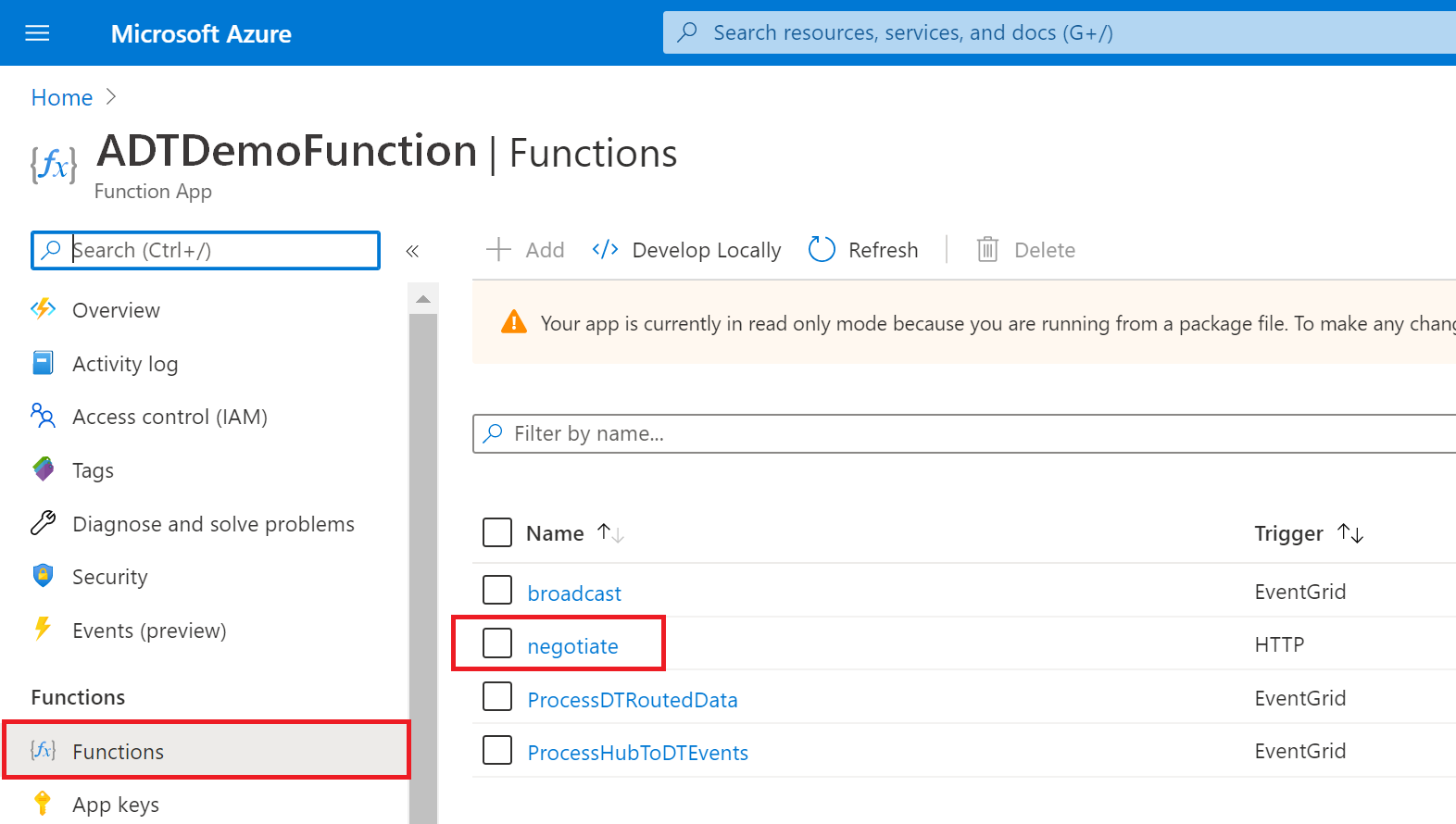Click the Tags icon
The height and width of the screenshot is (824, 1456).
coord(44,469)
